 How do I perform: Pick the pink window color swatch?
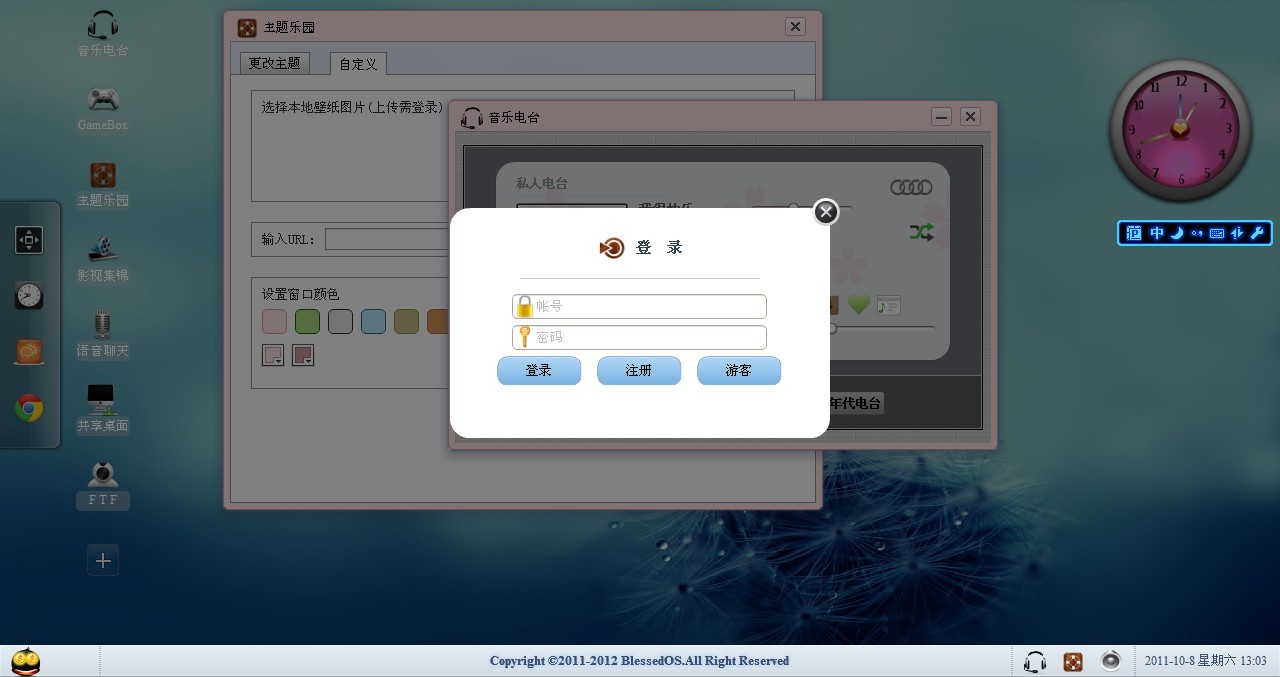pos(274,321)
